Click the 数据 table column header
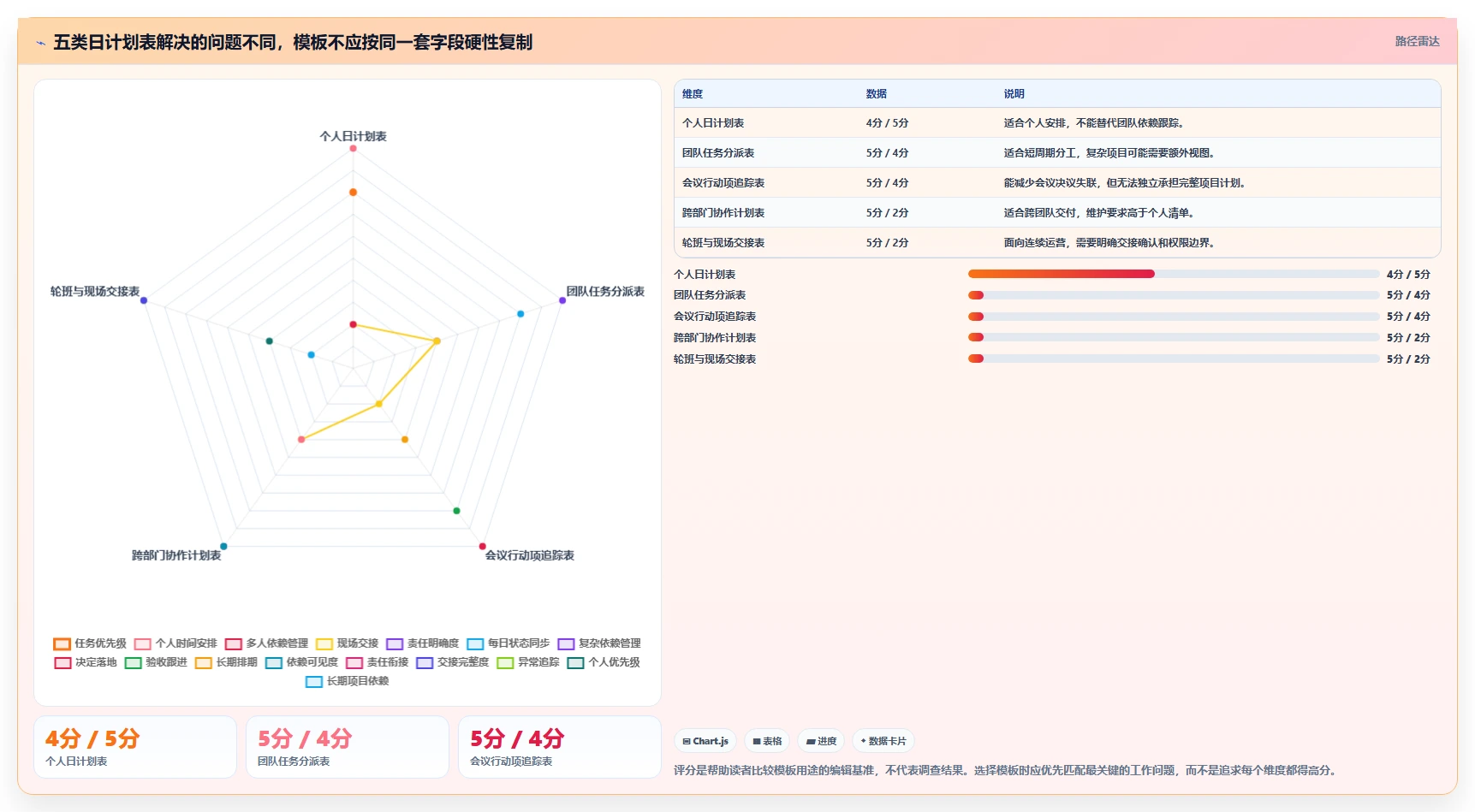1475x812 pixels. click(876, 94)
